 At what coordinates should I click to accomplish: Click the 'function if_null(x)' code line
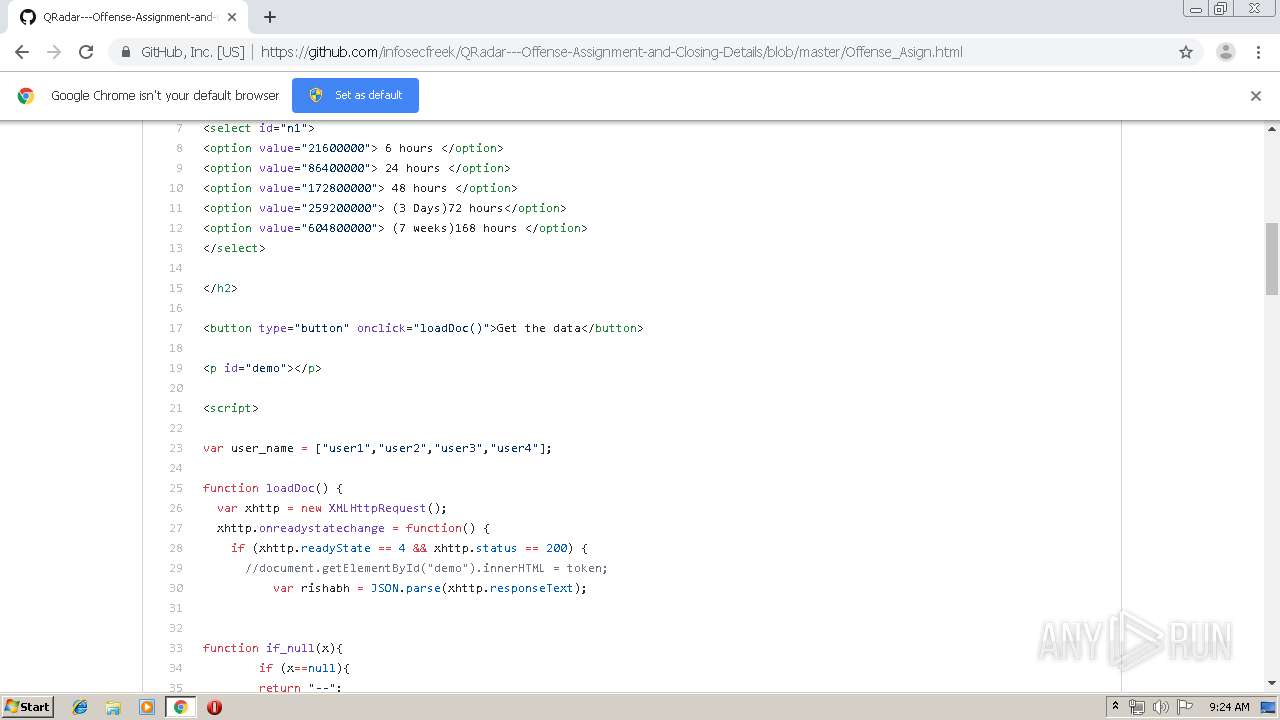273,648
